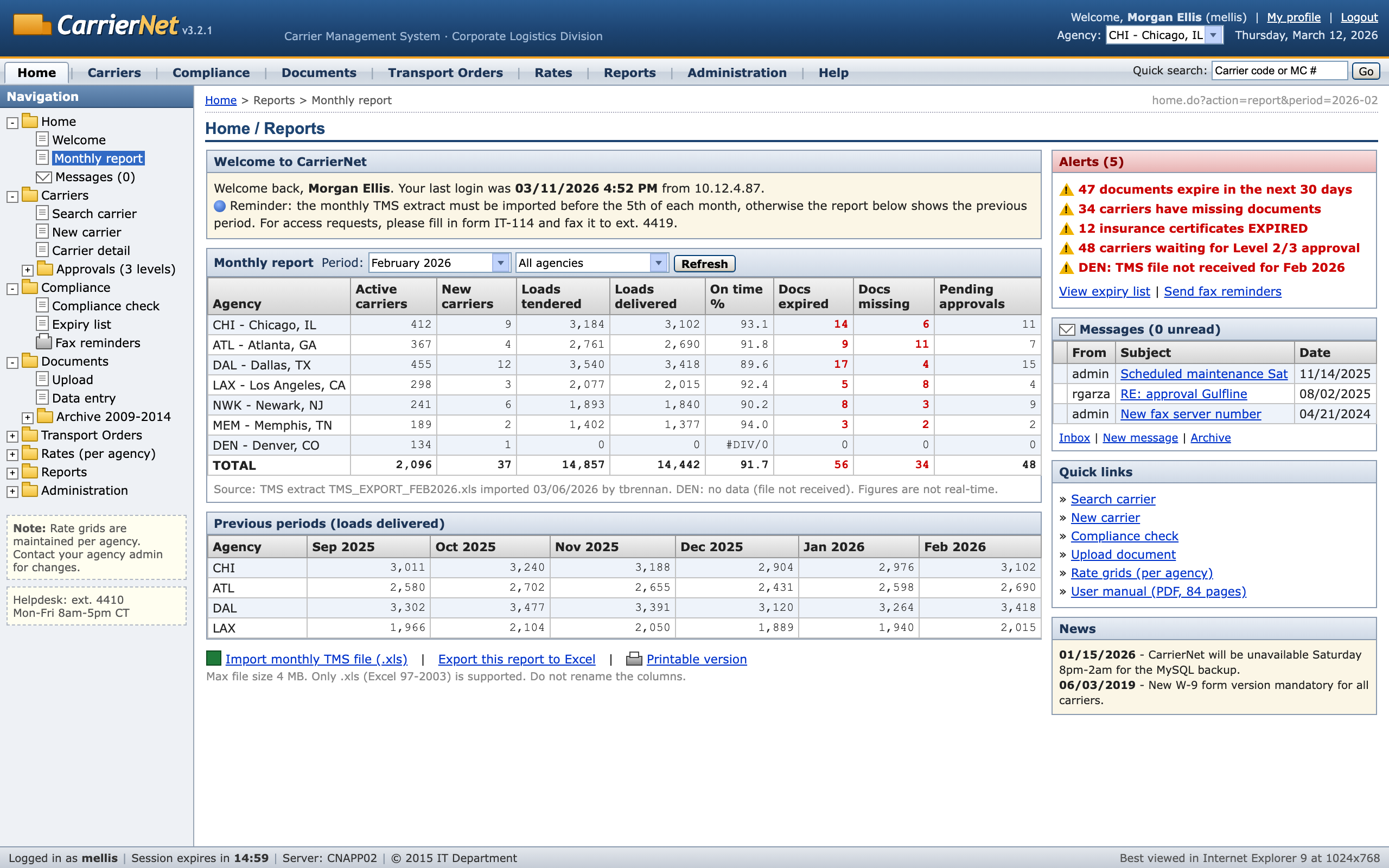Click the Fax reminders printer icon in navigation
This screenshot has height=868, width=1389.
point(43,342)
